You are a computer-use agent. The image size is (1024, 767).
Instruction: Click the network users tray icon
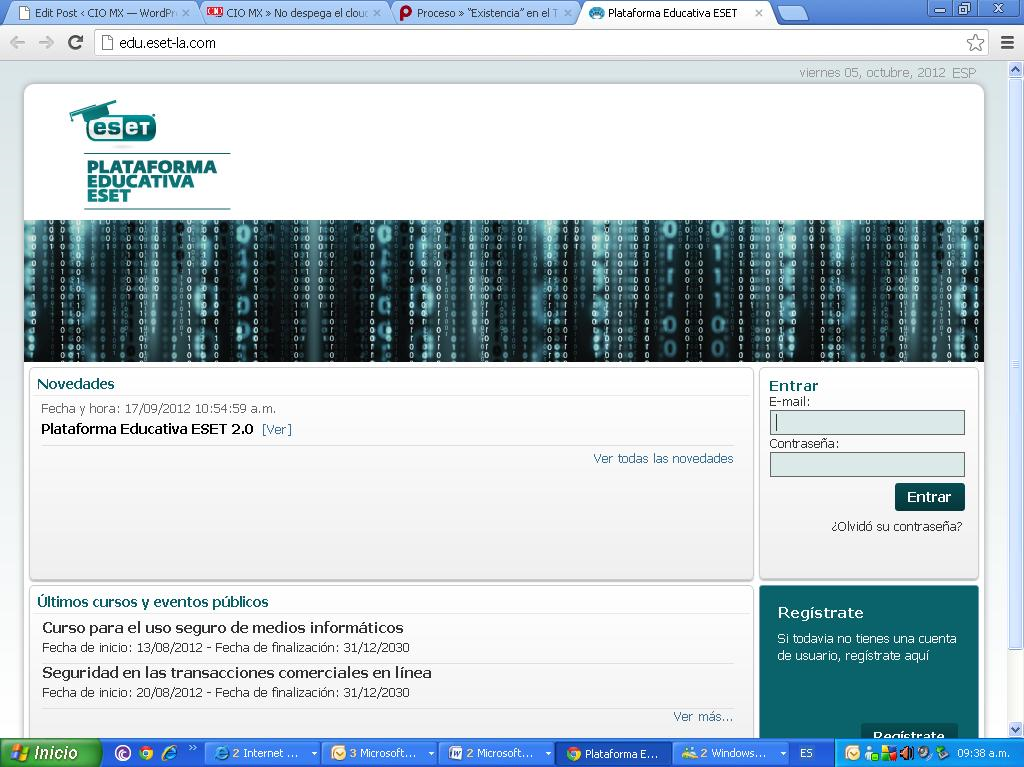(x=871, y=753)
